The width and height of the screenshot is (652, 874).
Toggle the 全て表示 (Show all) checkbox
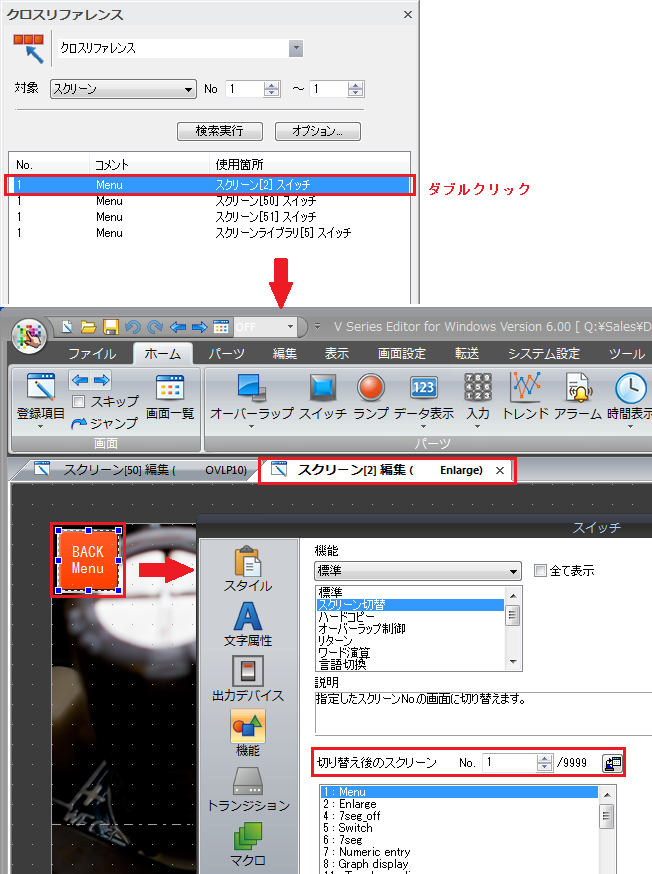[x=540, y=571]
